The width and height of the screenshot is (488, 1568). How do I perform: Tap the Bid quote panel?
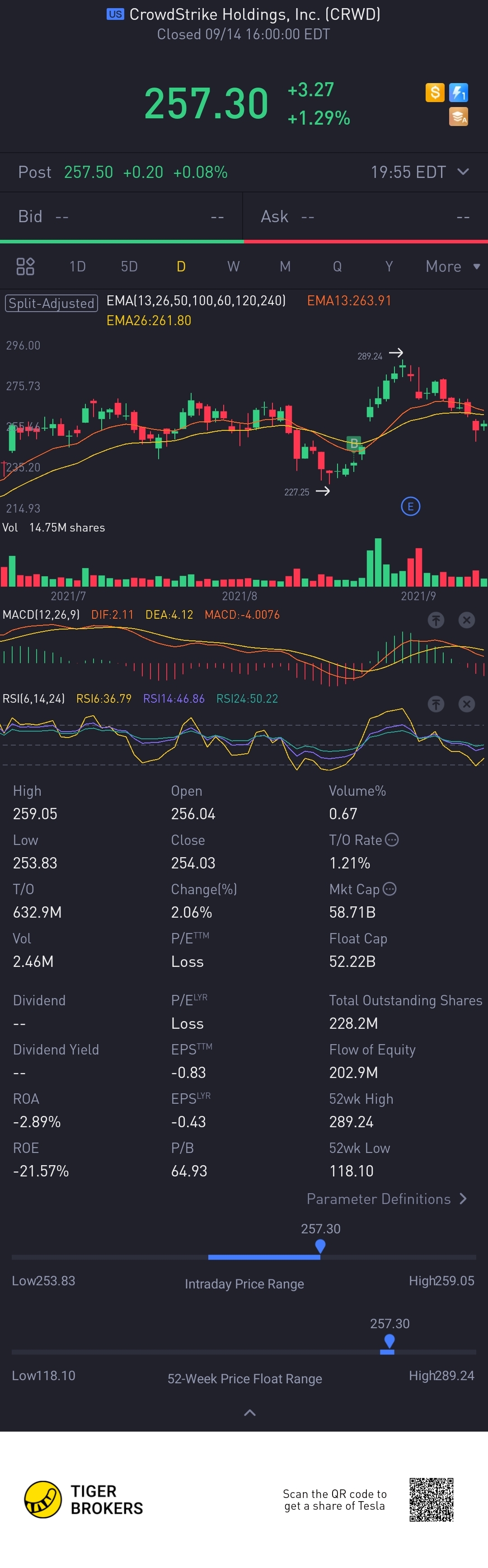pyautogui.click(x=121, y=216)
